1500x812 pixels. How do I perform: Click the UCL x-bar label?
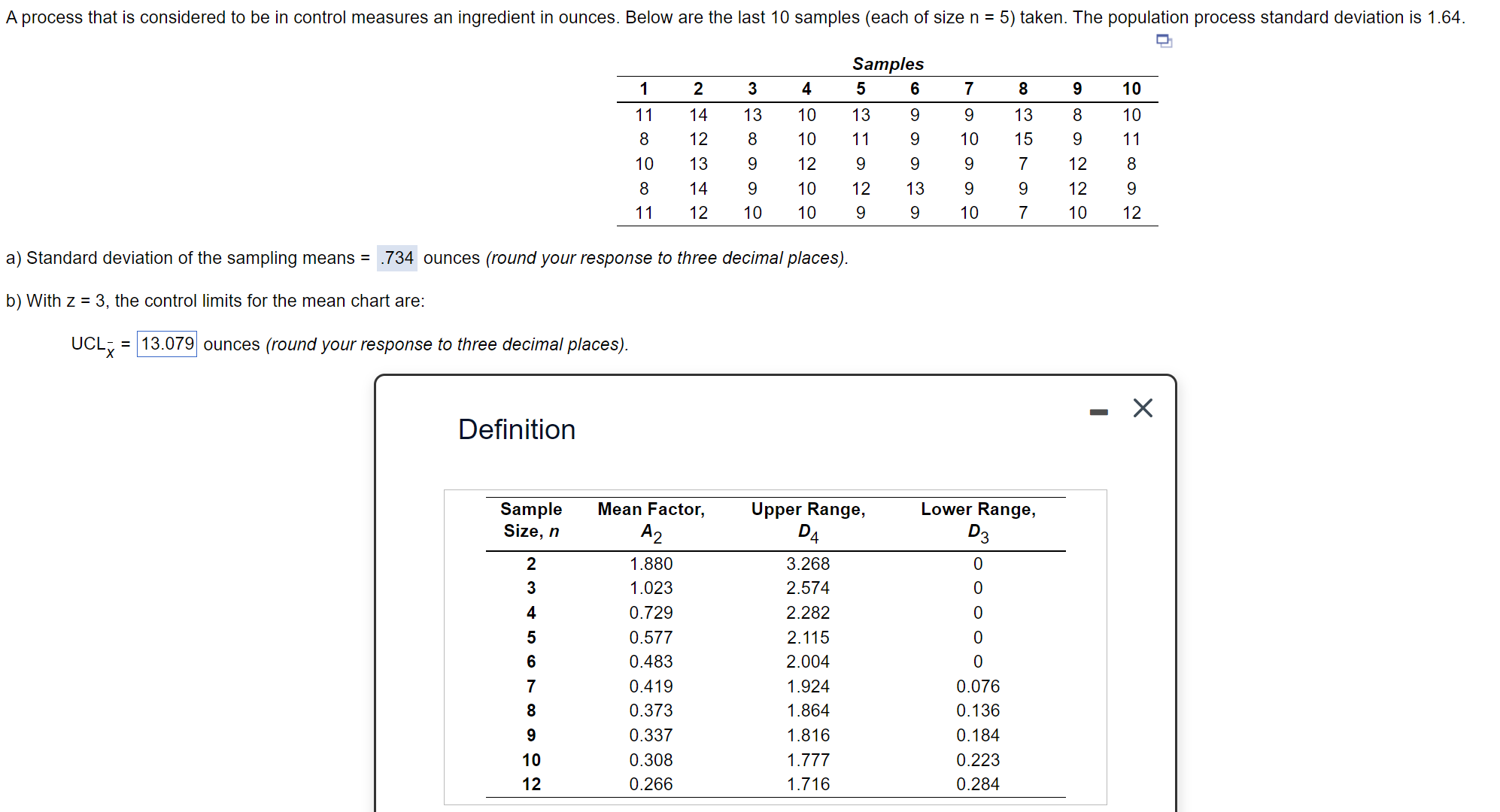click(x=93, y=345)
